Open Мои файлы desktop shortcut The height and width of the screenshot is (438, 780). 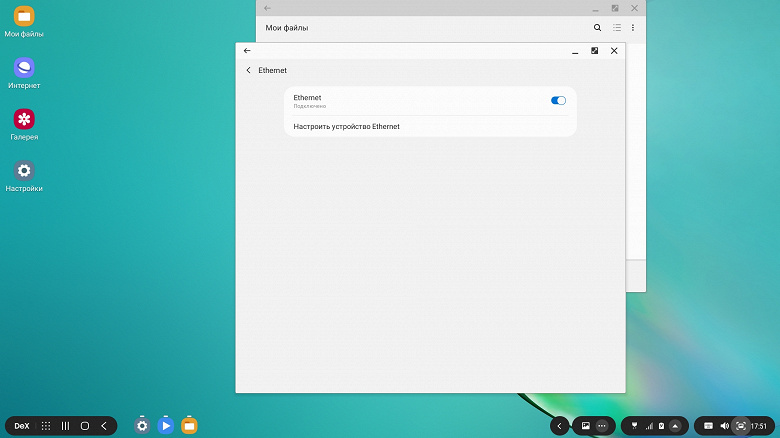(24, 22)
